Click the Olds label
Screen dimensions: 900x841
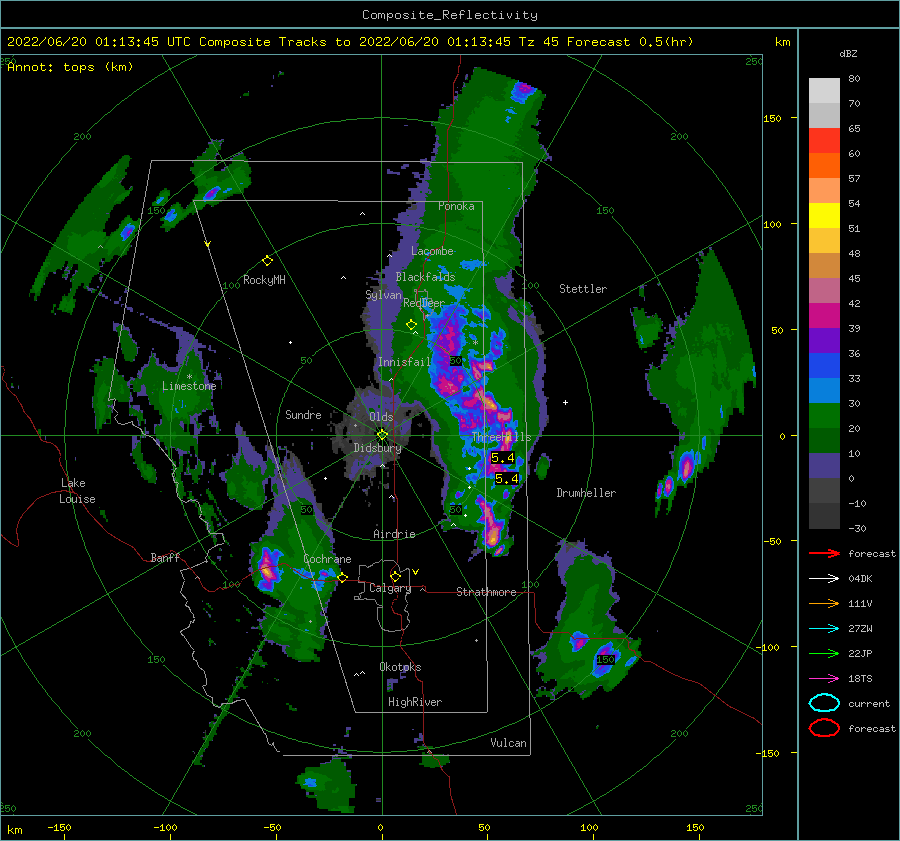[381, 417]
